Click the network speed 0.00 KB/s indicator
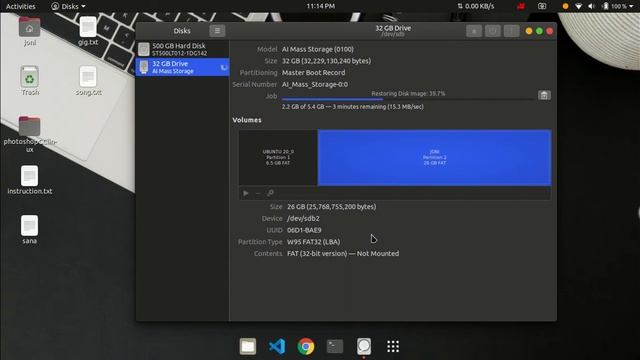This screenshot has height=360, width=640. pyautogui.click(x=476, y=6)
